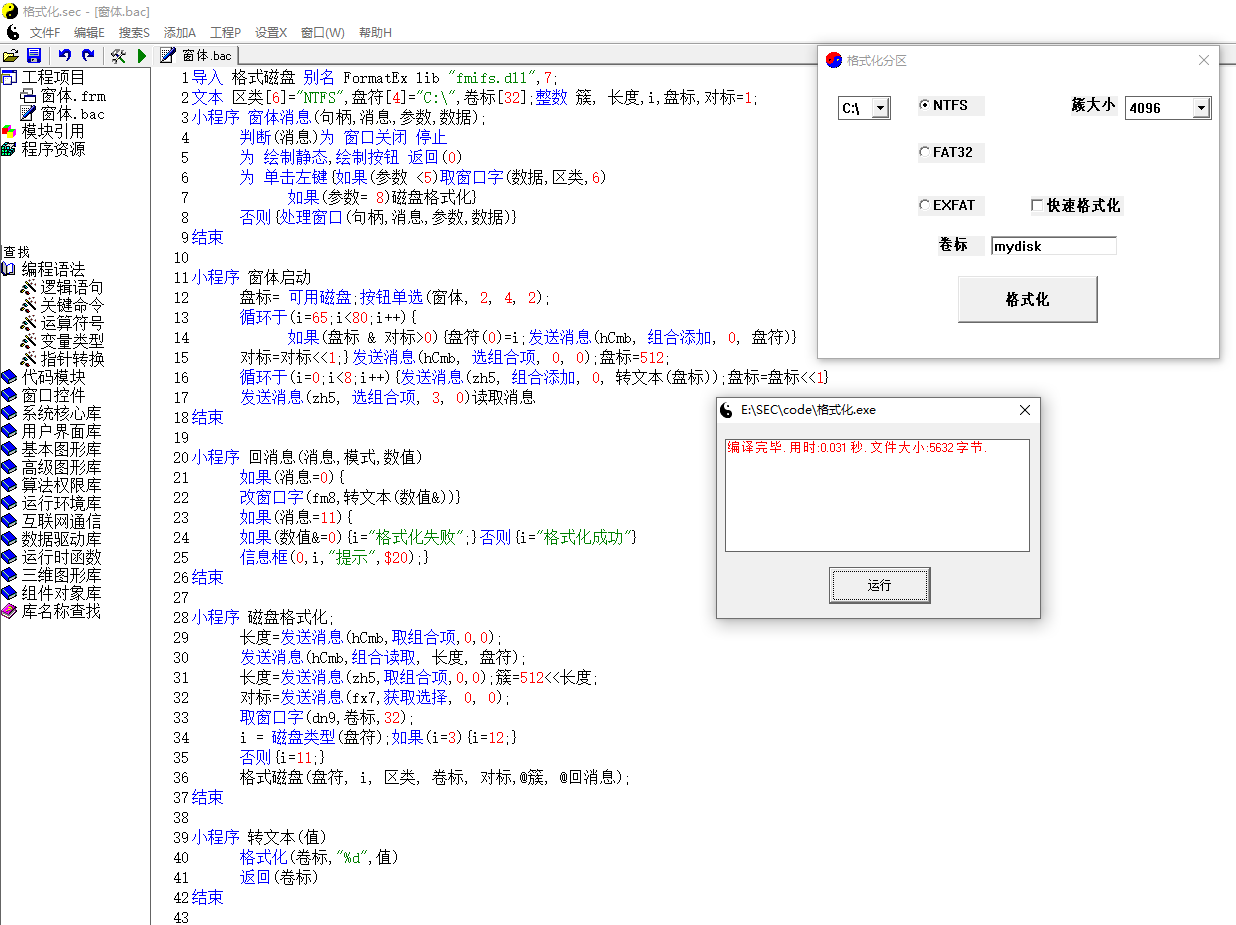Click the icon next to 变量类型
1236x925 pixels.
coord(28,341)
